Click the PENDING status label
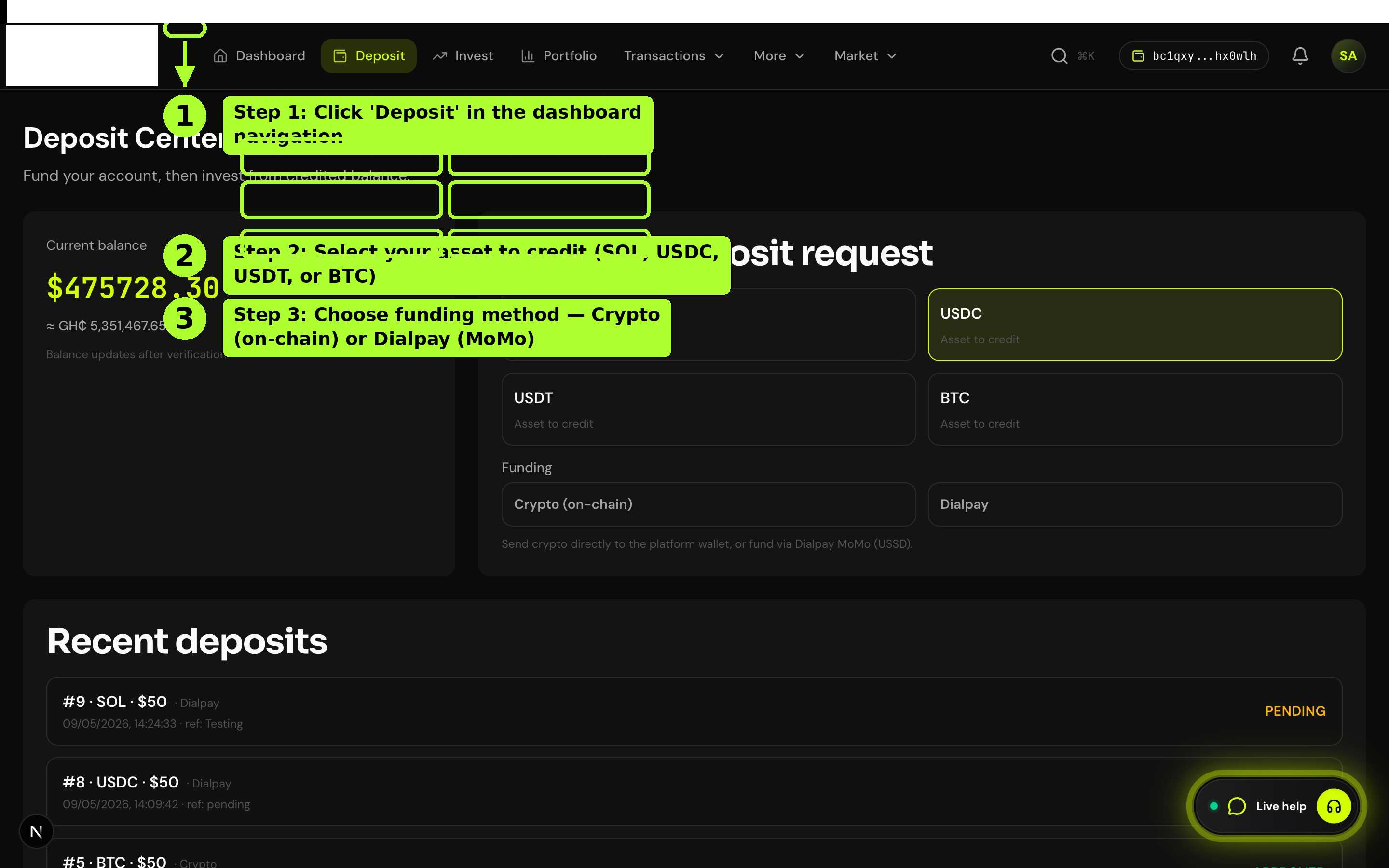 coord(1295,711)
